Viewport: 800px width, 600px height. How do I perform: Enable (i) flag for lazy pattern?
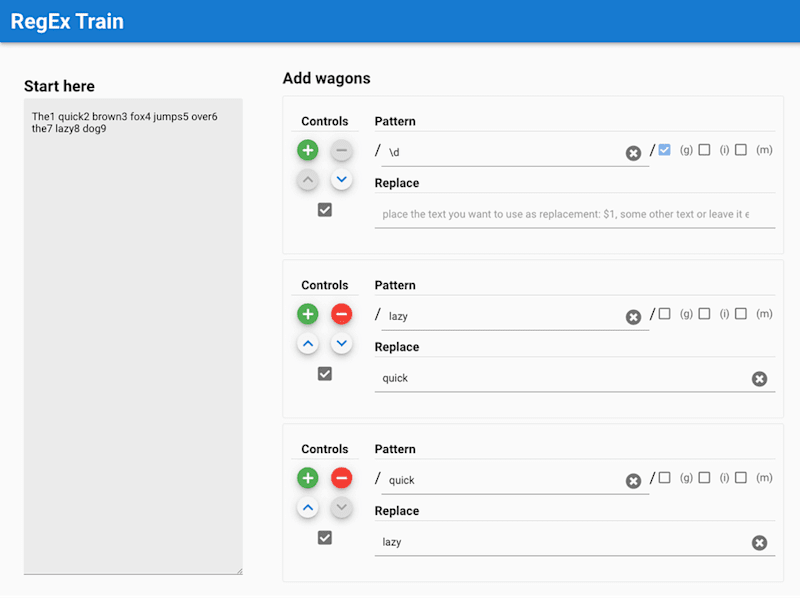[704, 313]
